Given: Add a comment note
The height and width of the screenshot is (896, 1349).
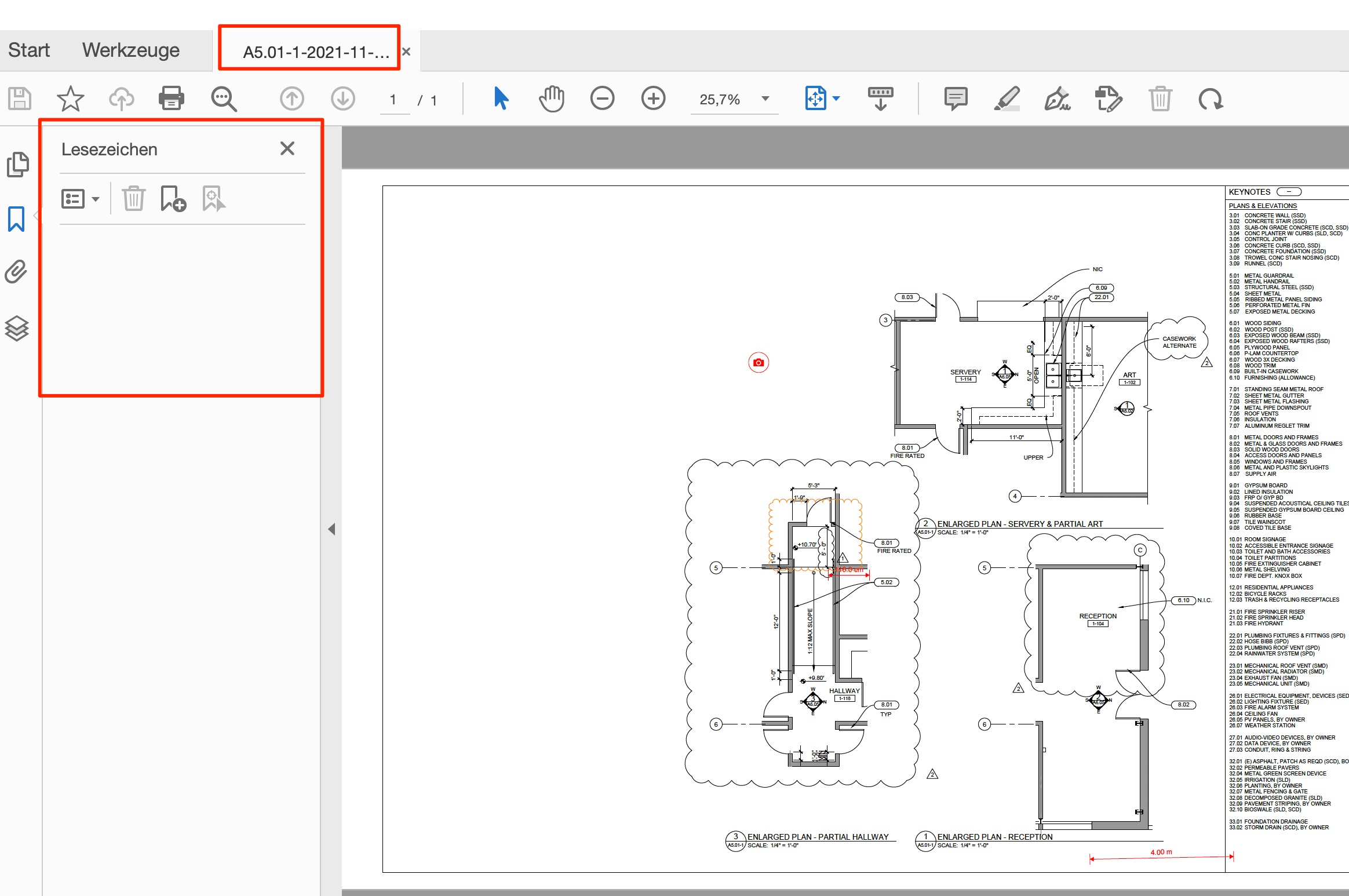Looking at the screenshot, I should 956,99.
